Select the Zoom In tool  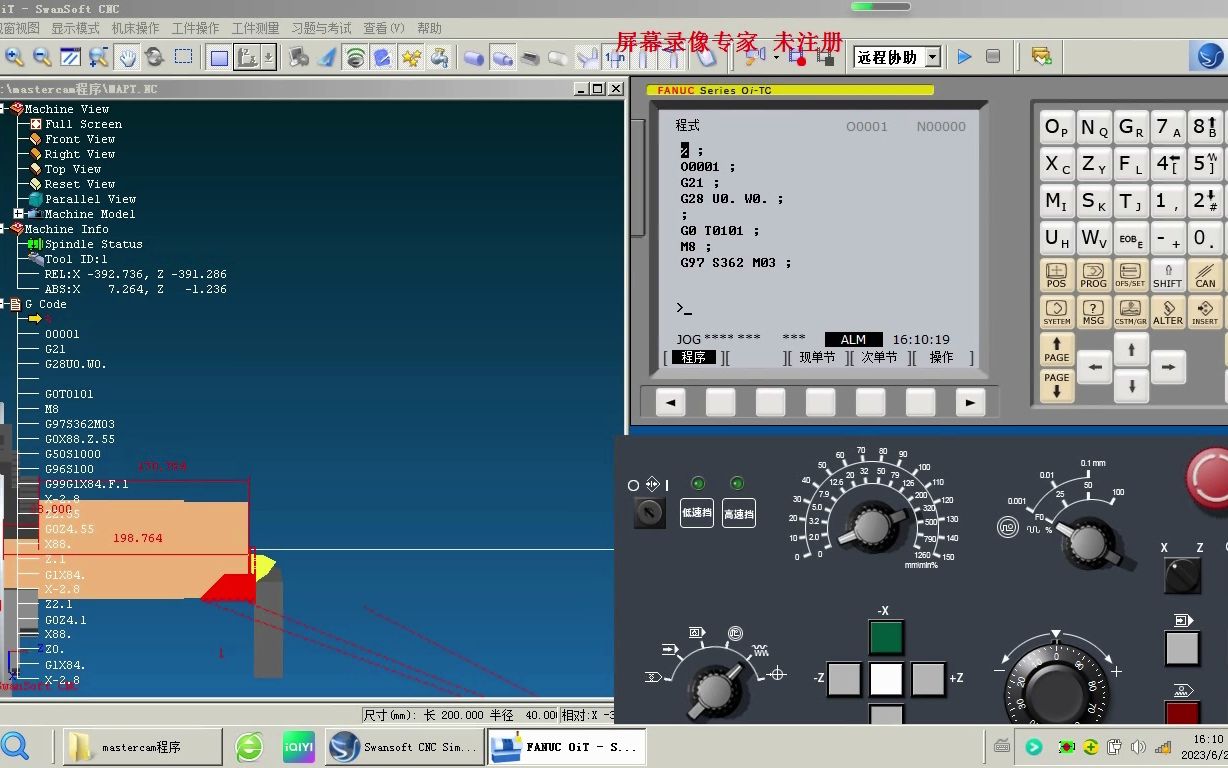[x=13, y=57]
